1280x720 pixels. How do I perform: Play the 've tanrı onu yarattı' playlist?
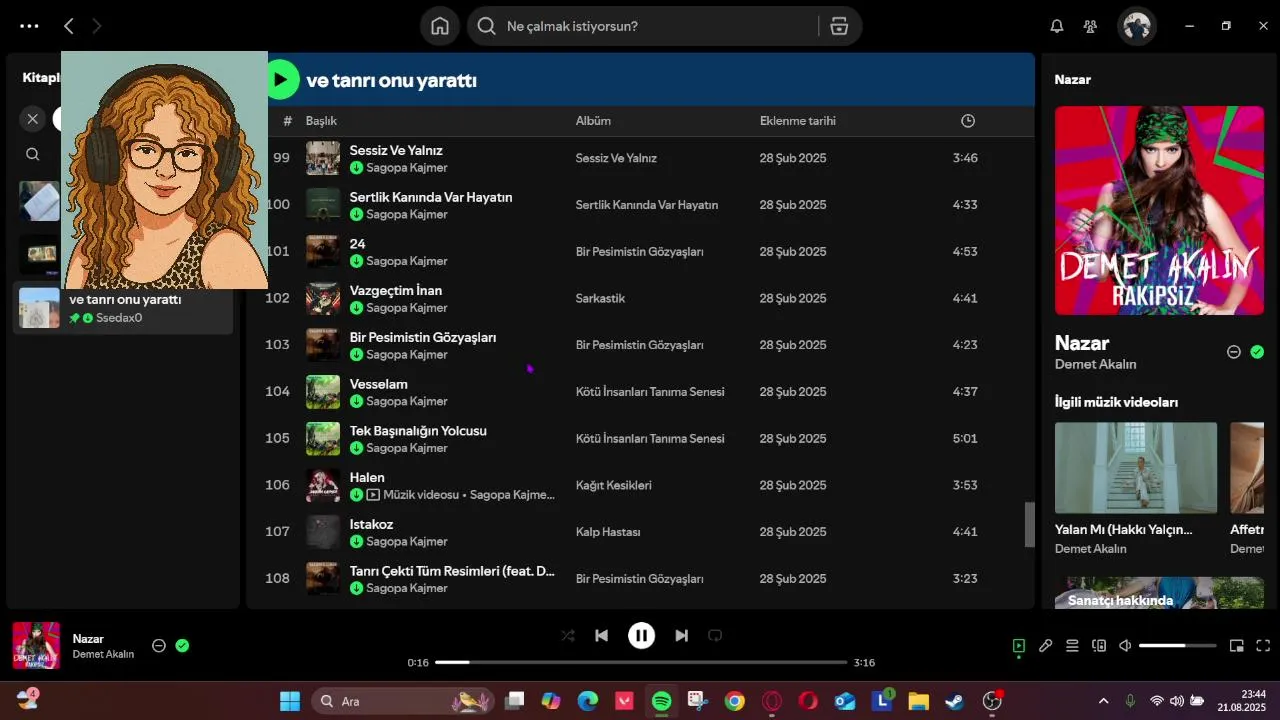click(x=281, y=80)
